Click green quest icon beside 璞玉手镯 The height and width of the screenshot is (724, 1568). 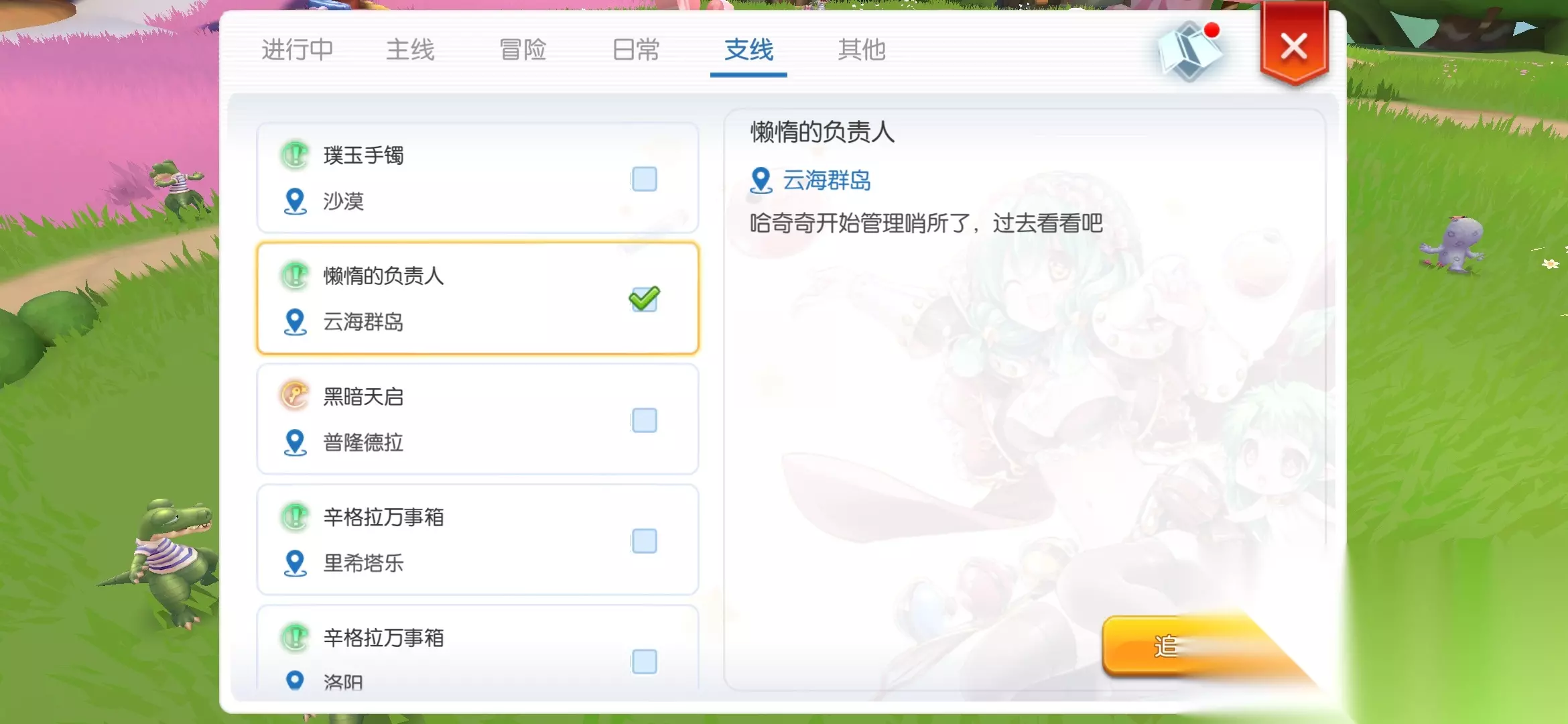(x=295, y=155)
